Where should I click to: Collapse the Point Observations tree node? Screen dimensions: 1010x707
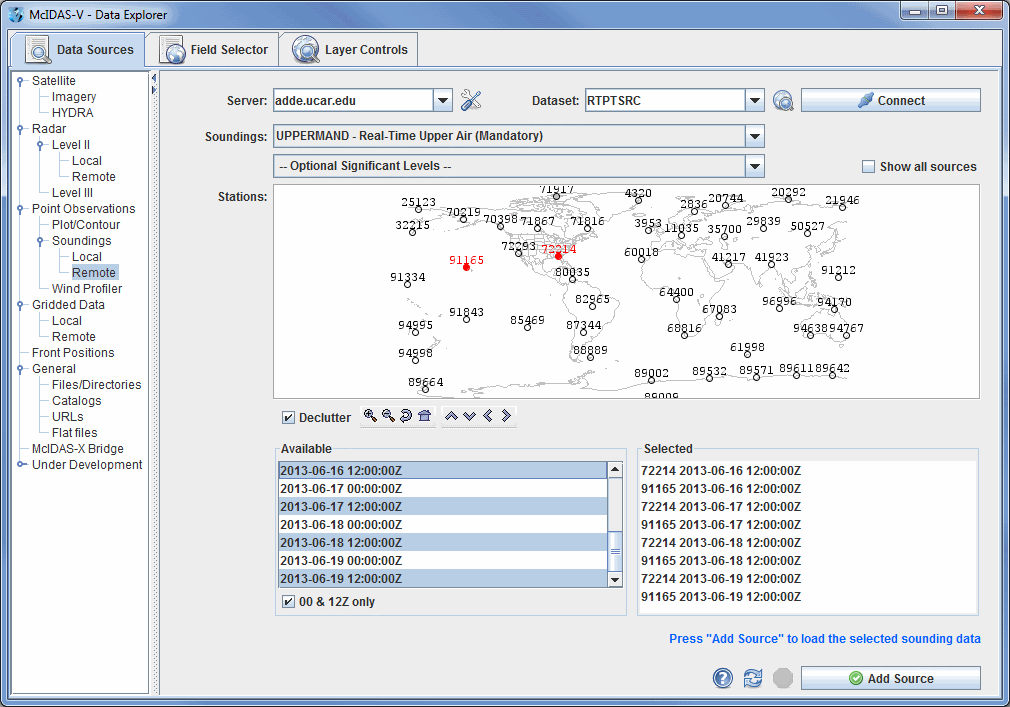pos(20,209)
